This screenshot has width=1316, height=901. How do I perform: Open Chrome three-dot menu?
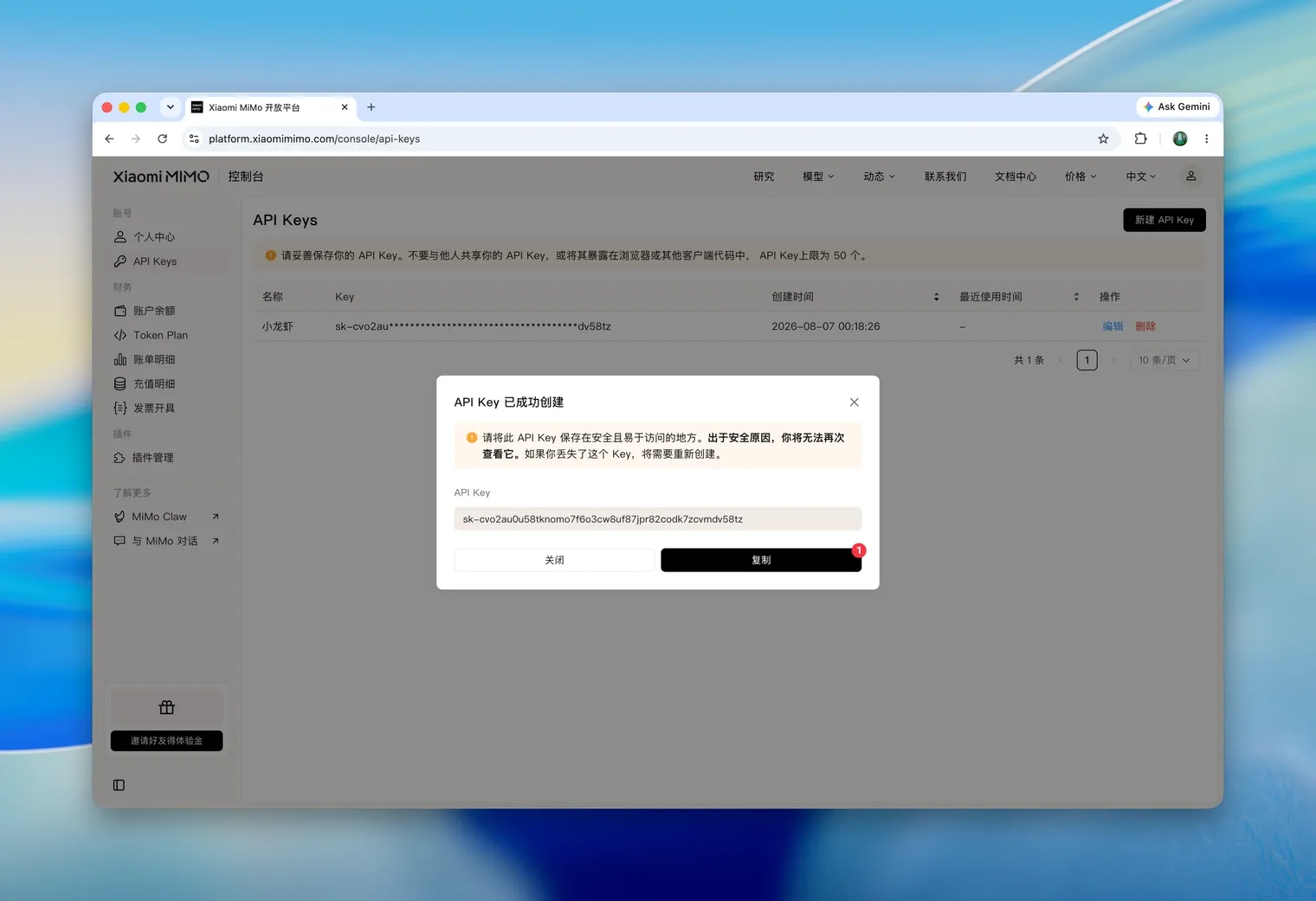(x=1206, y=138)
